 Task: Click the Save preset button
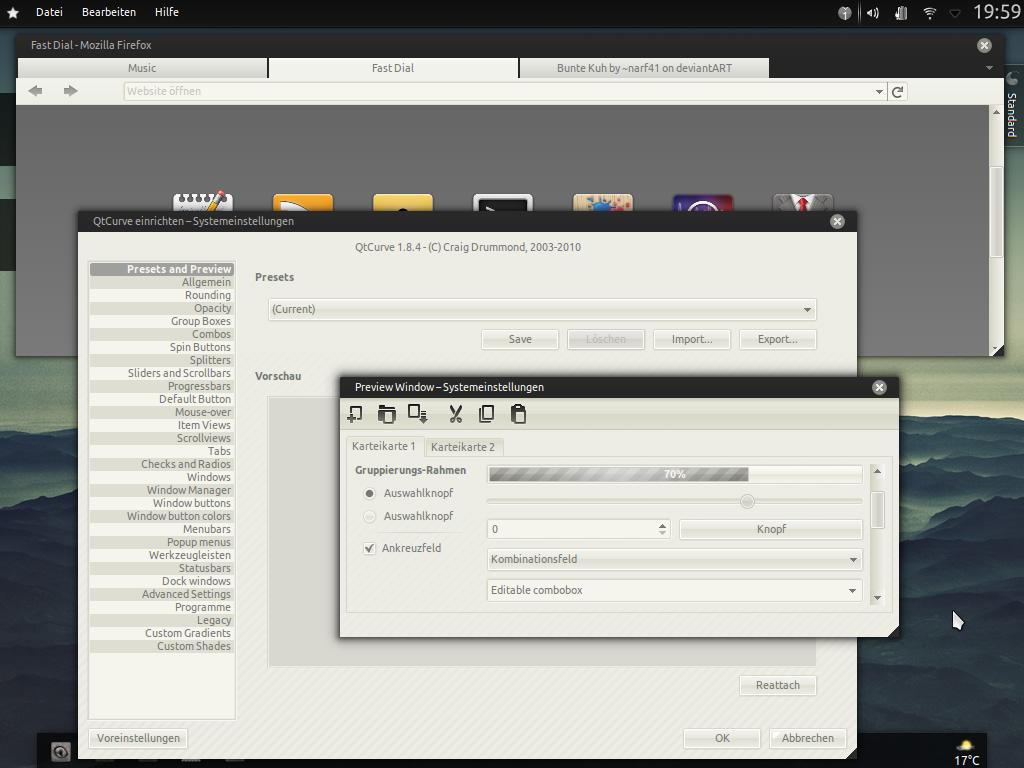[x=520, y=340]
